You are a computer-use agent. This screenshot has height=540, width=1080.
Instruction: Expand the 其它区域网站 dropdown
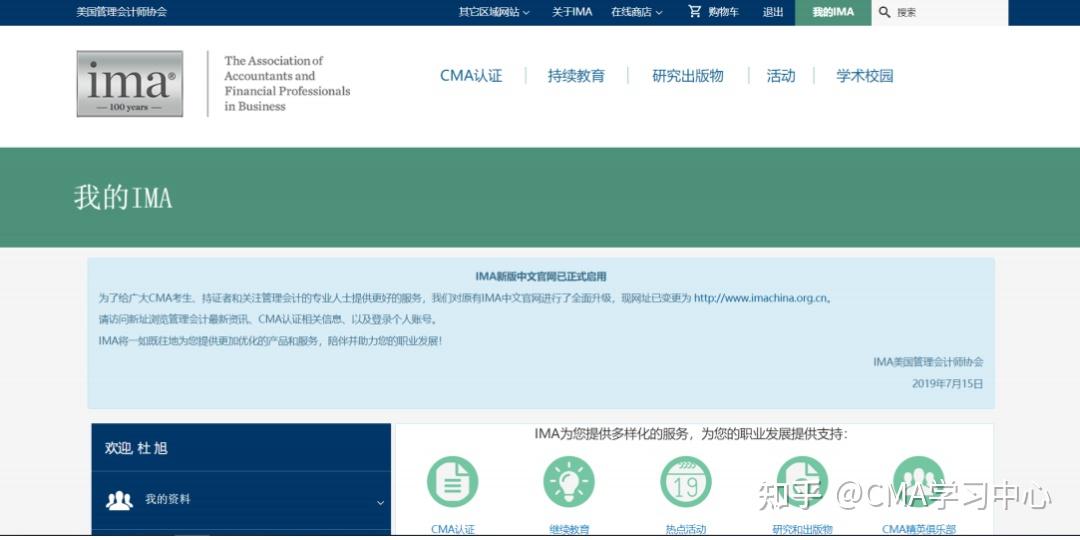pyautogui.click(x=494, y=12)
